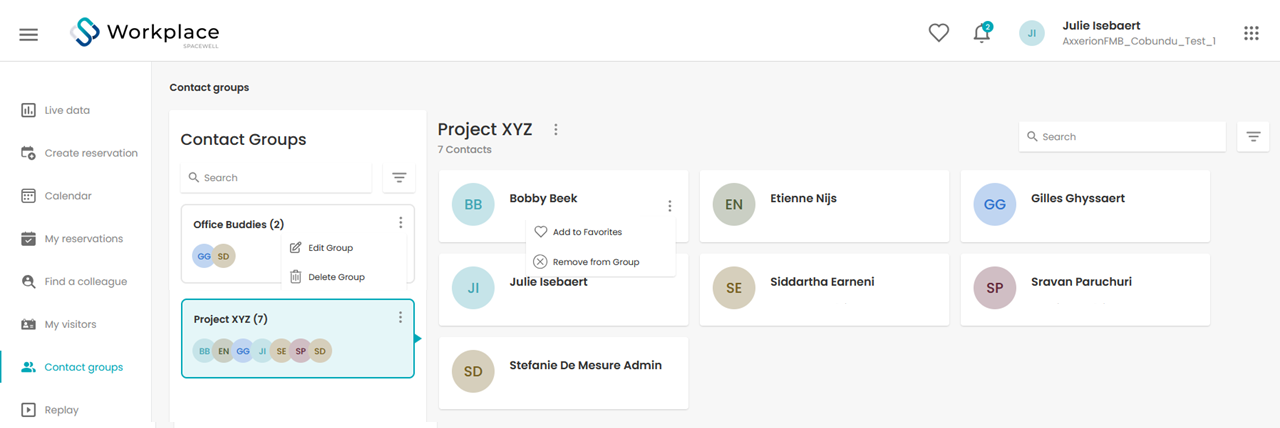The image size is (1280, 428).
Task: Open the hamburger navigation menu
Action: coord(29,34)
